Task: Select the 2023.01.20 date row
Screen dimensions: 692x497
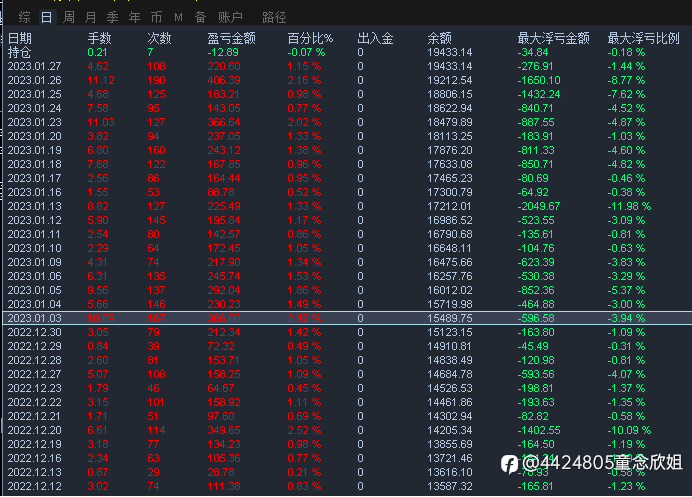Action: pyautogui.click(x=347, y=136)
